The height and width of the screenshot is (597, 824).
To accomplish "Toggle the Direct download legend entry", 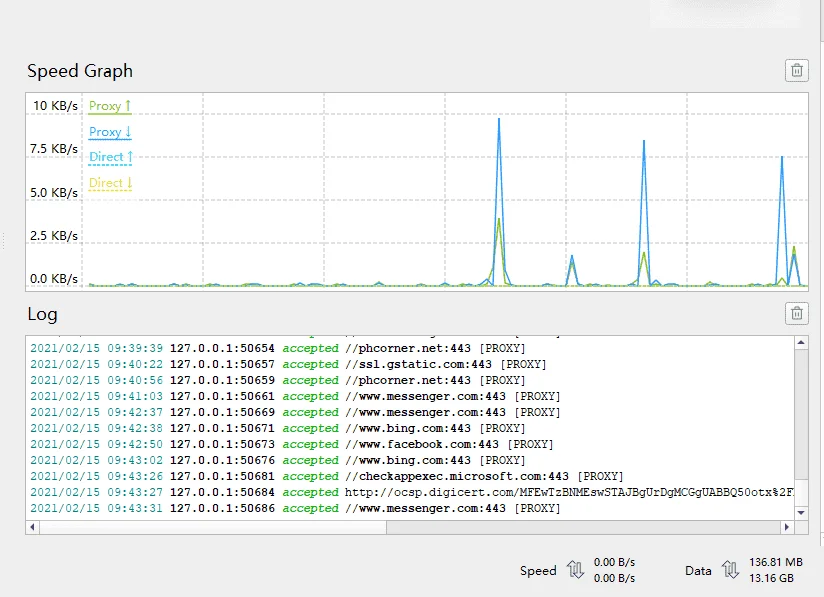I will [x=110, y=183].
